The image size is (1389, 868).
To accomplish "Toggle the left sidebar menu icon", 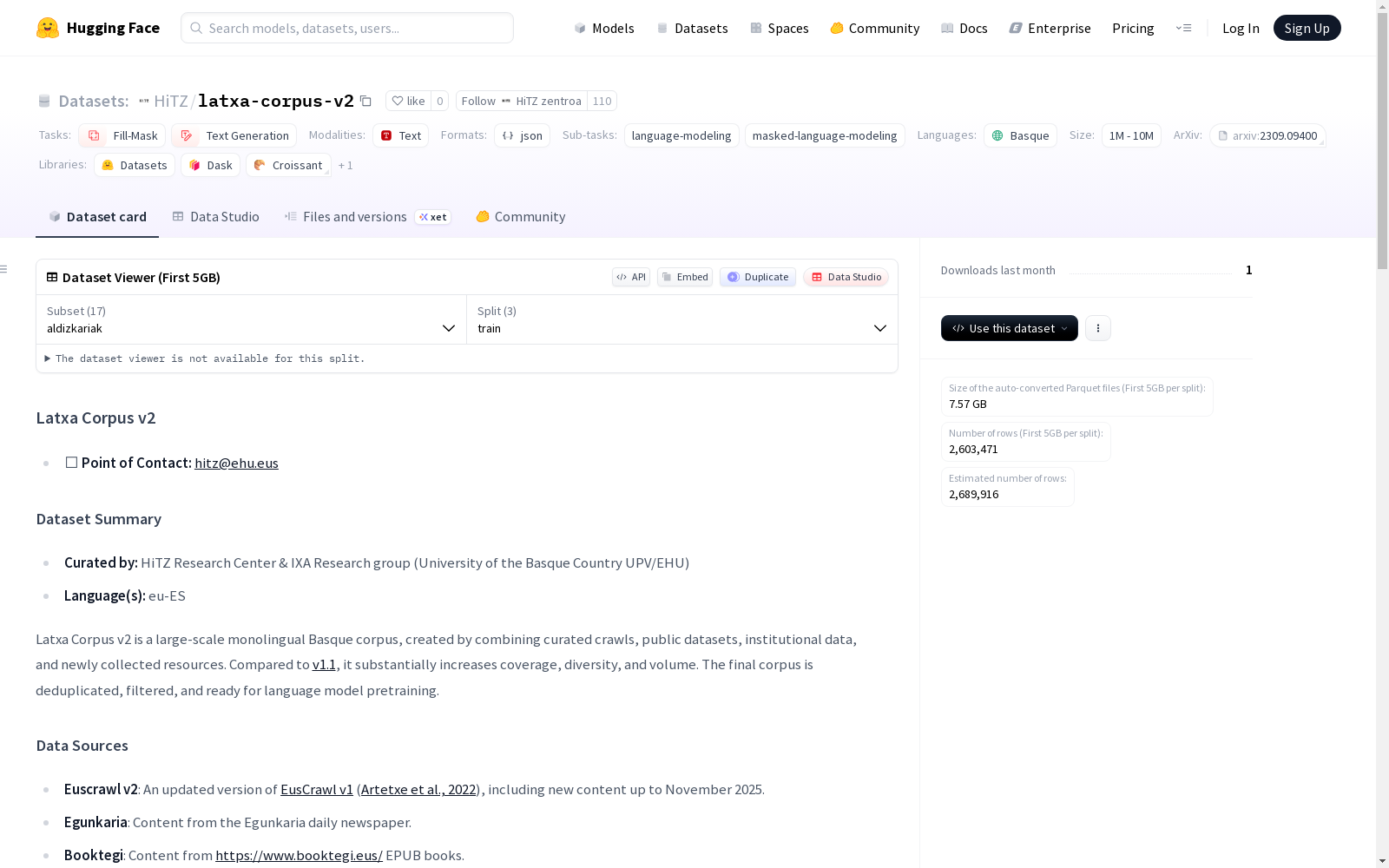I will [x=4, y=269].
